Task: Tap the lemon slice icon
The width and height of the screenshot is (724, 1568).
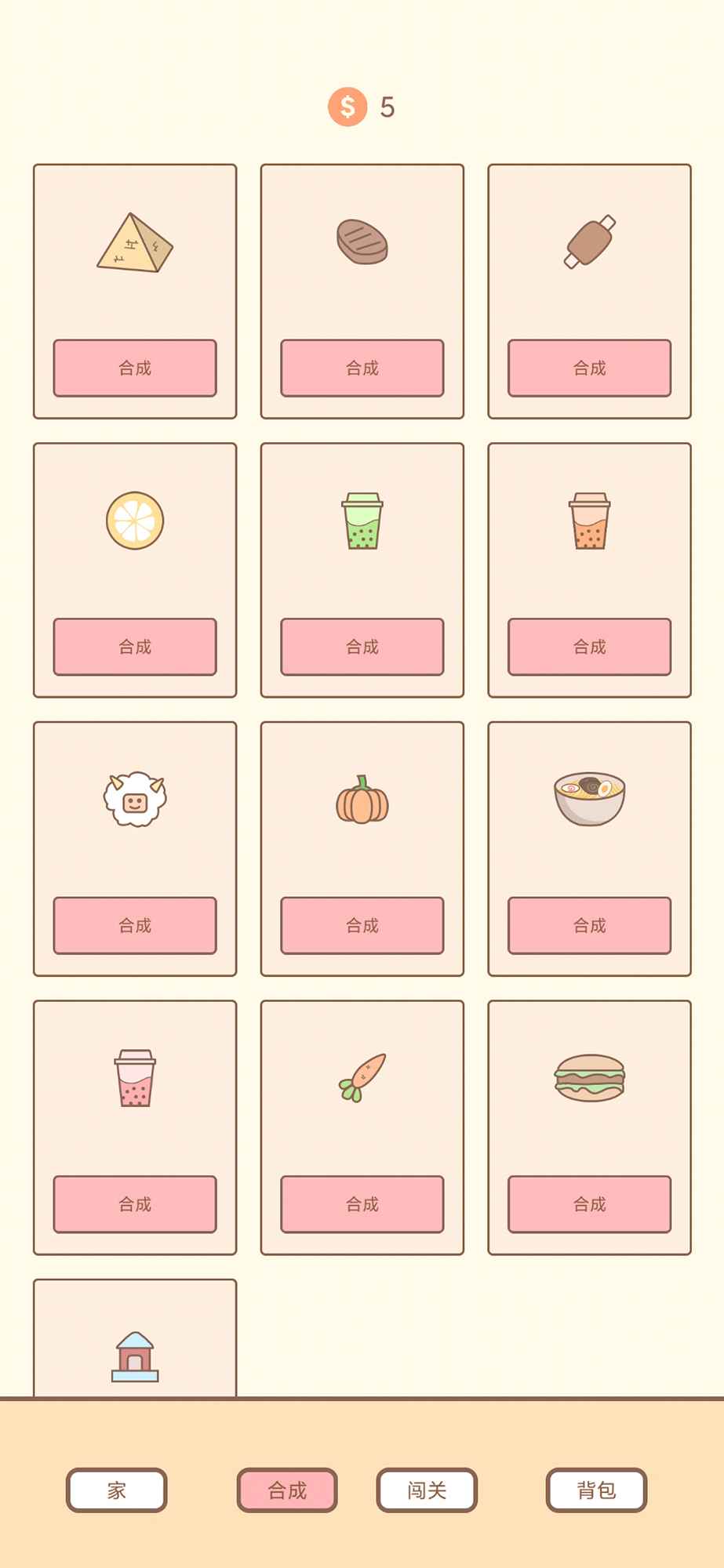Action: point(135,521)
